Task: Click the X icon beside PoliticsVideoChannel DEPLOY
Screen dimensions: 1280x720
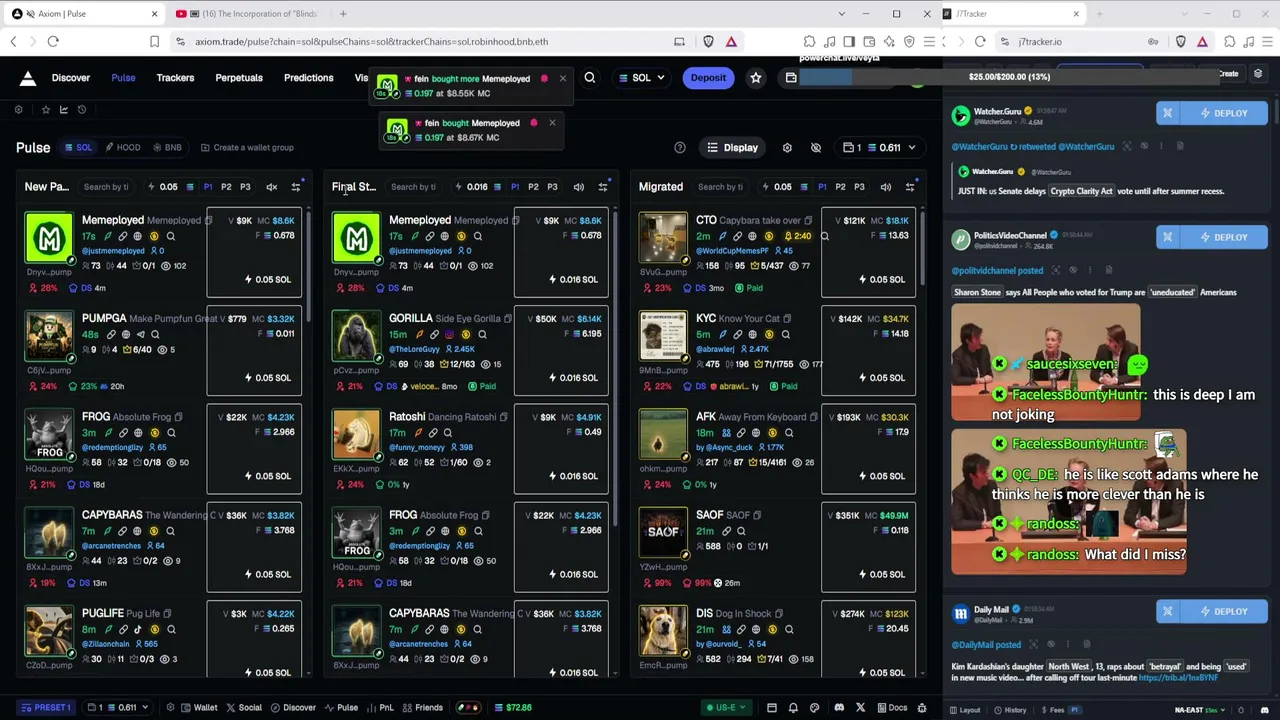Action: point(1167,237)
